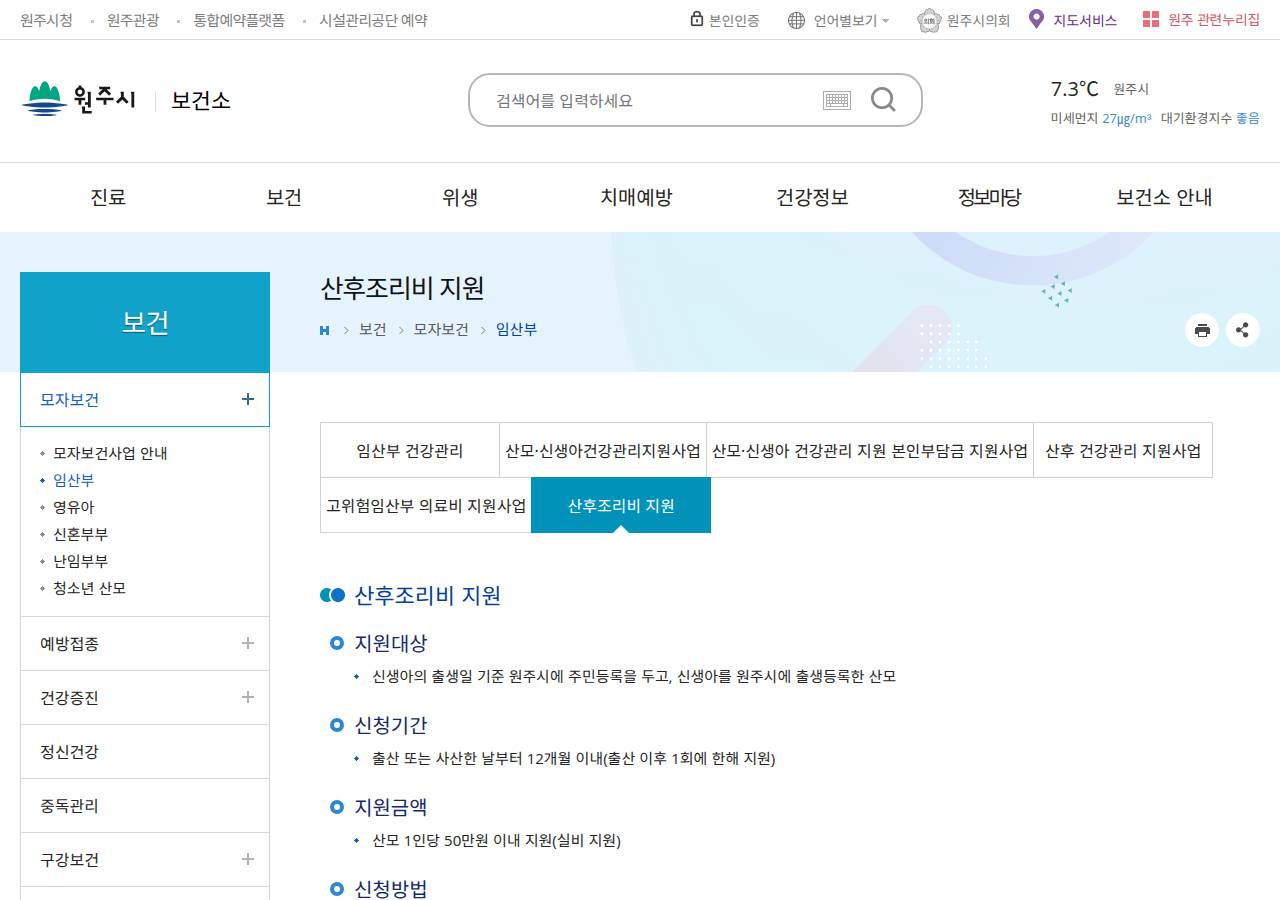Open 청소년 산모 in sidebar
The image size is (1280, 900).
[90, 588]
